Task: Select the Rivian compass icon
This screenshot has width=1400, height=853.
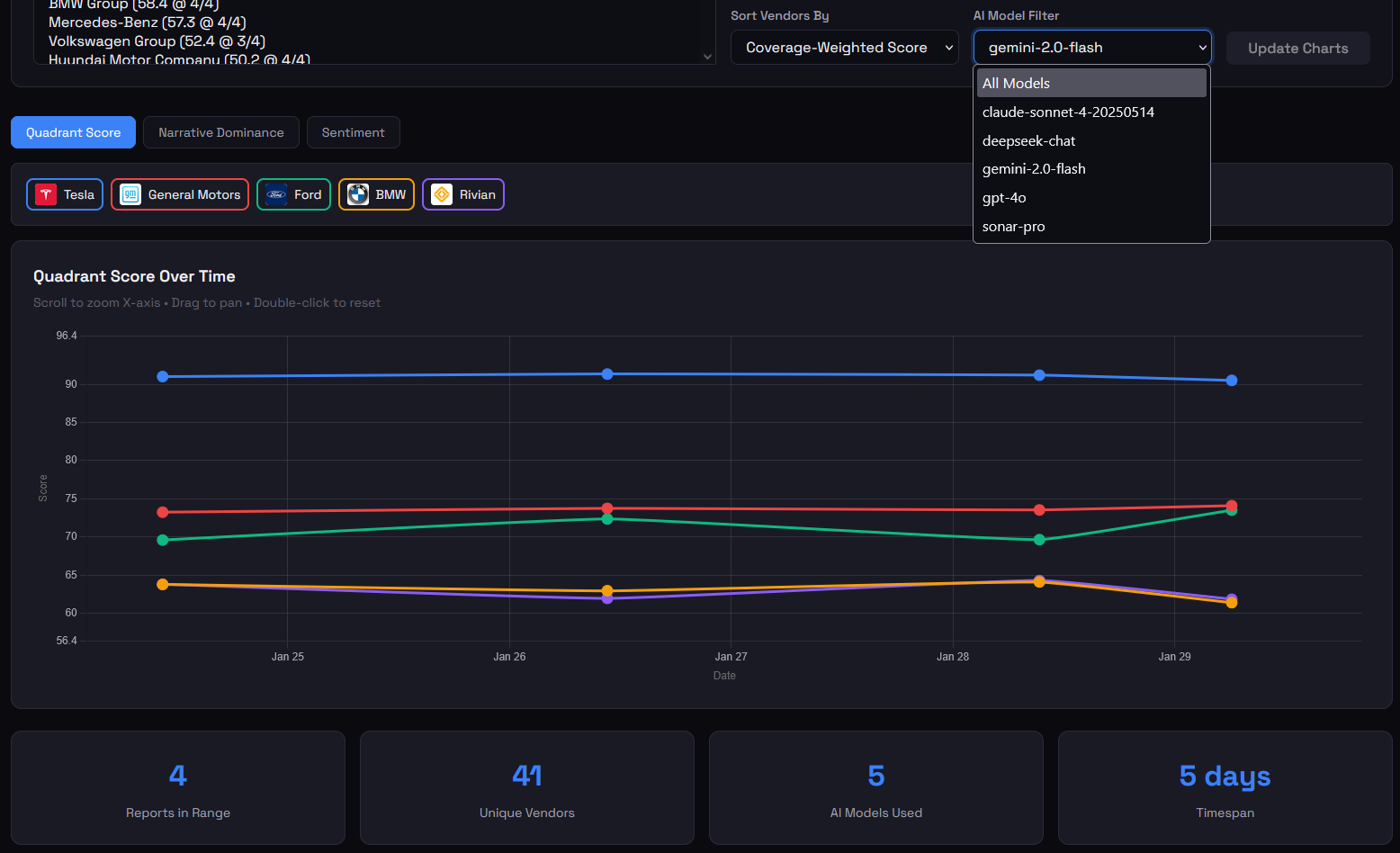Action: (441, 194)
